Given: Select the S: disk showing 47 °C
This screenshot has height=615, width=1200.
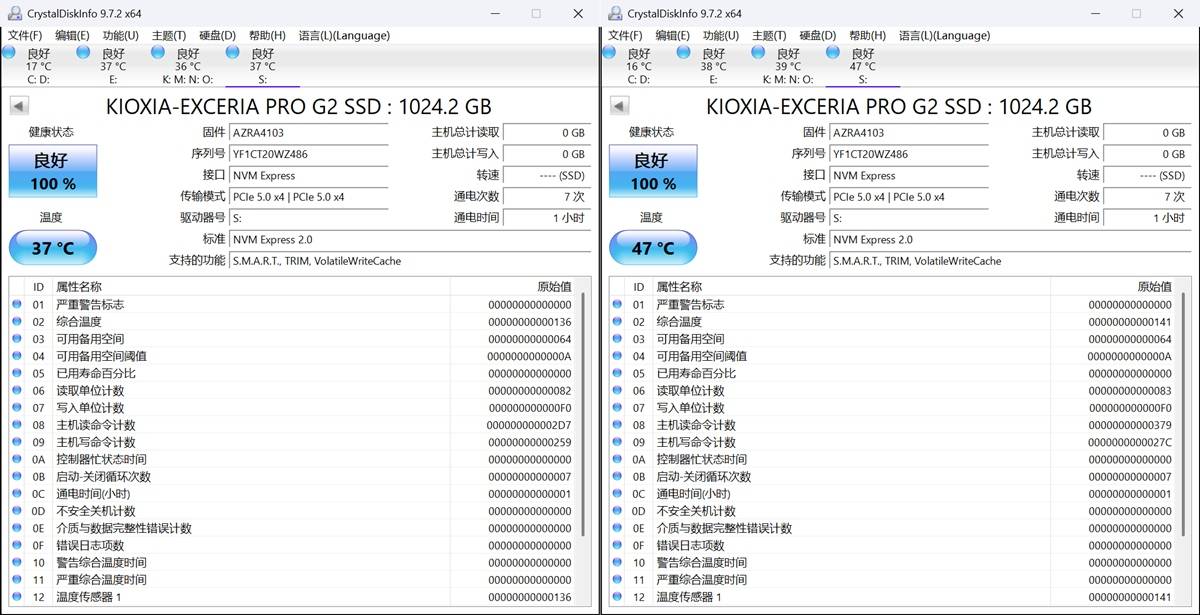Looking at the screenshot, I should click(x=834, y=53).
